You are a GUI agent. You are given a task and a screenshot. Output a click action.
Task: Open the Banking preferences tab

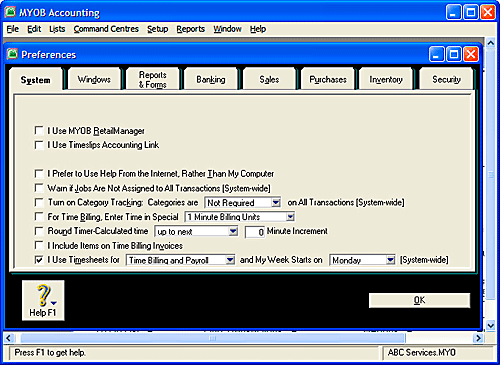(x=211, y=79)
